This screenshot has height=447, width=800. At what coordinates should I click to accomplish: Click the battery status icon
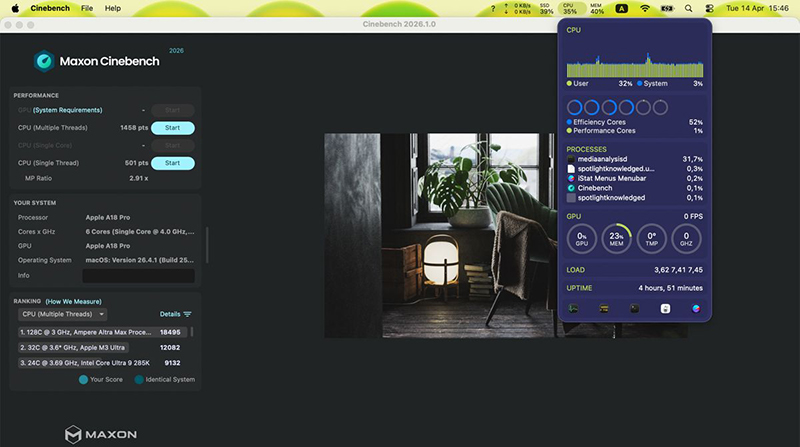tap(666, 8)
